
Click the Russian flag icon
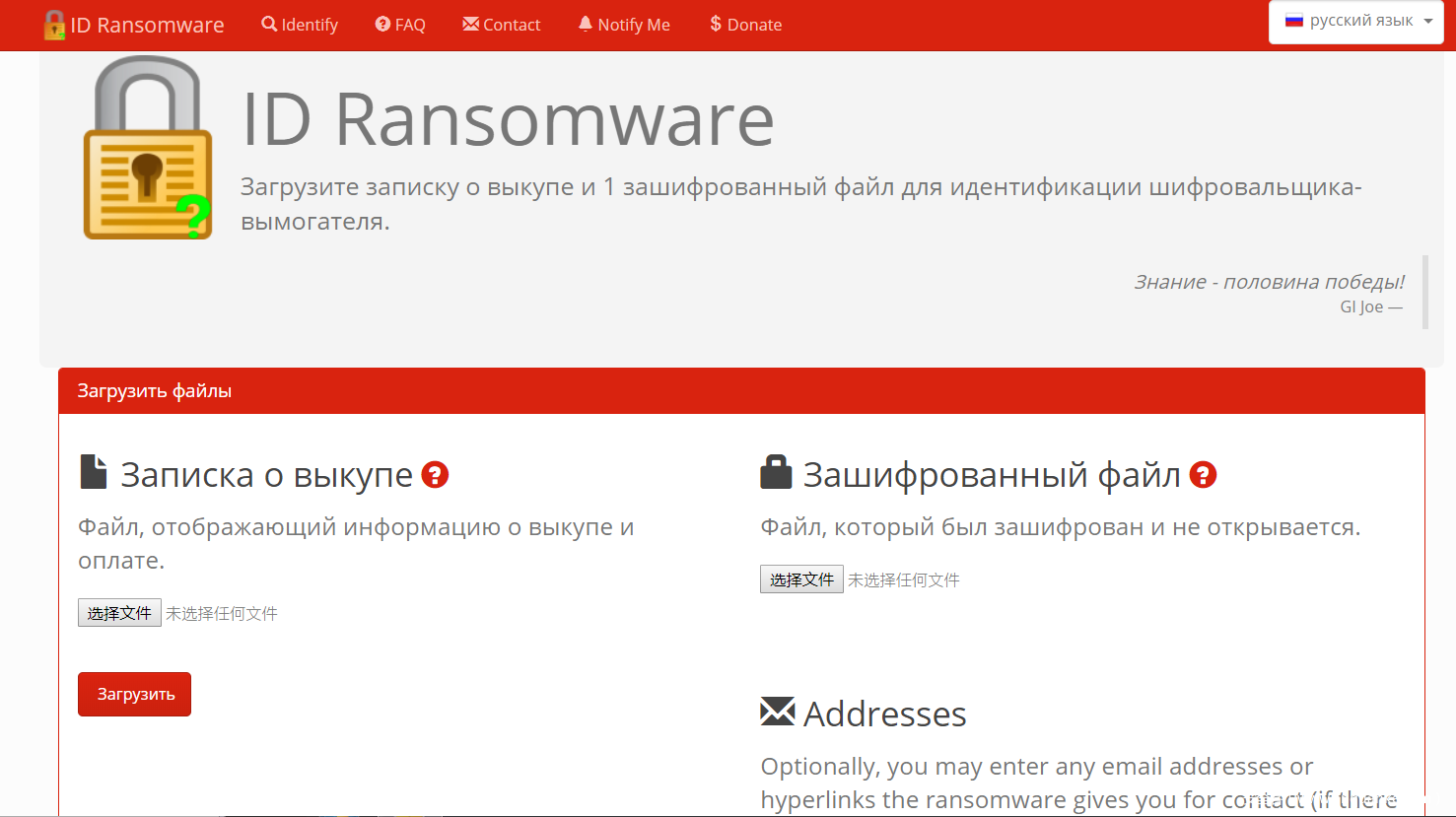[x=1293, y=21]
